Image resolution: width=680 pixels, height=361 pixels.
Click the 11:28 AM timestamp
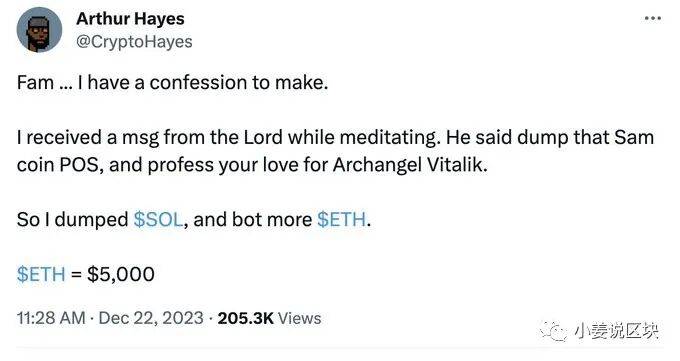[x=51, y=318]
